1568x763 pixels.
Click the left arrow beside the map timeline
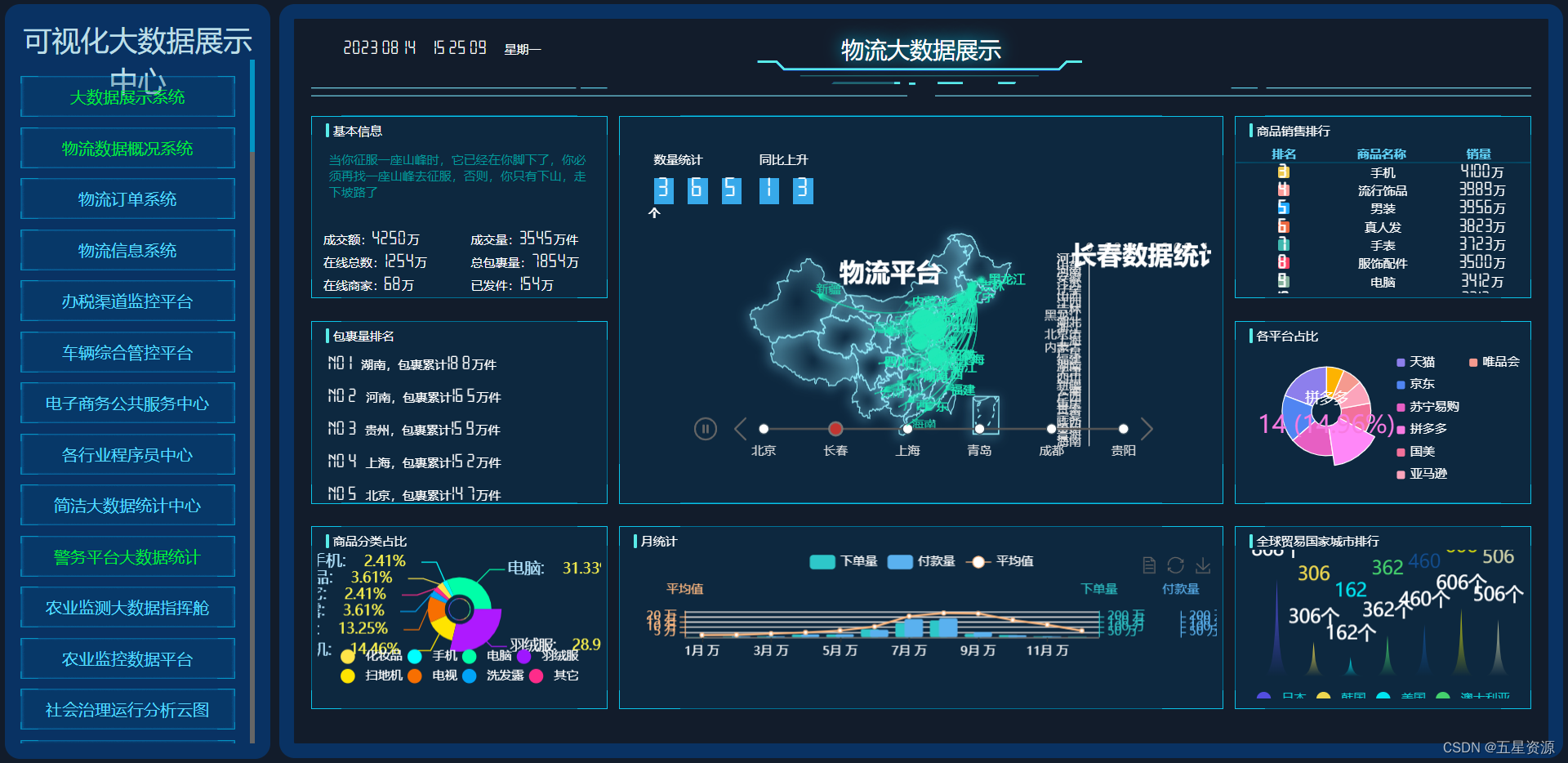coord(740,428)
